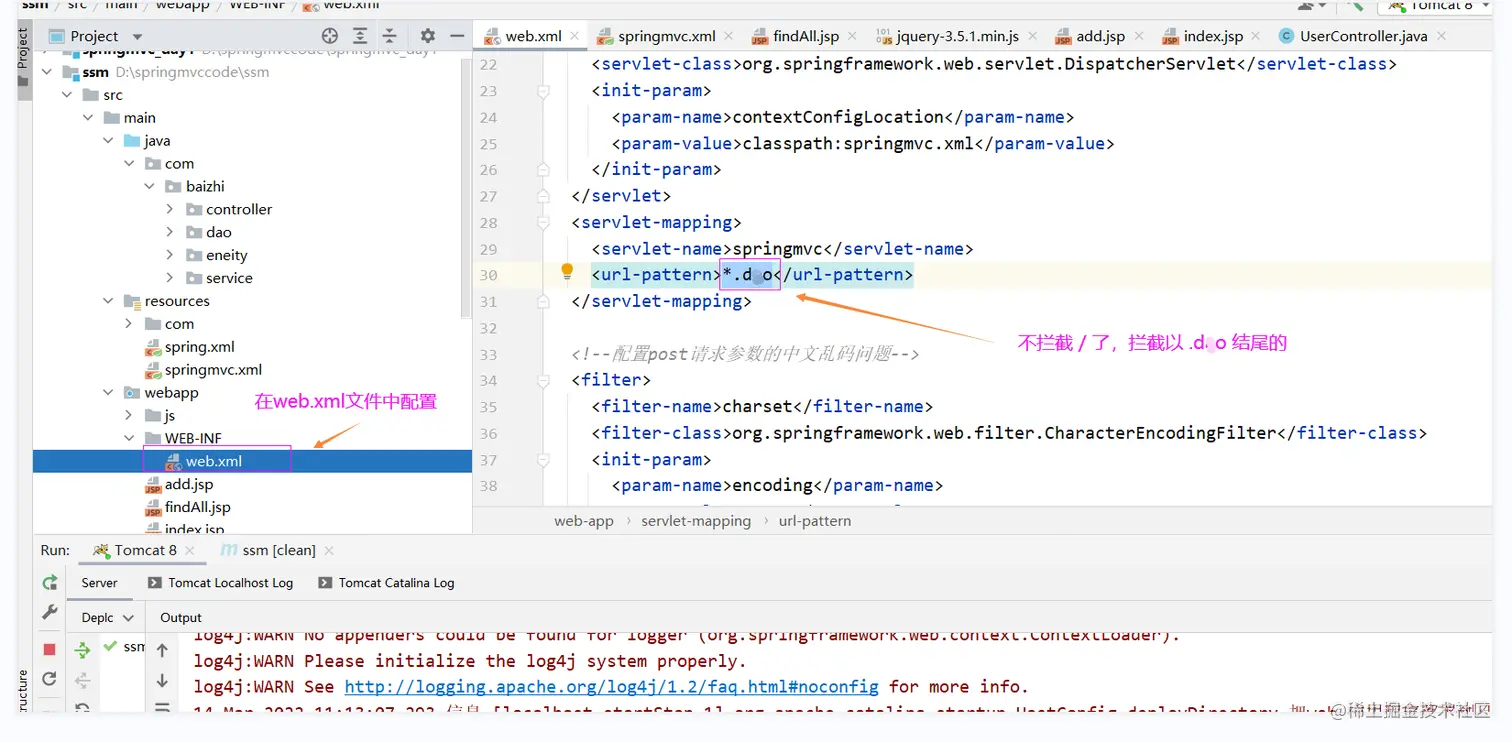
Task: Expand the eneity package
Action: (170, 255)
